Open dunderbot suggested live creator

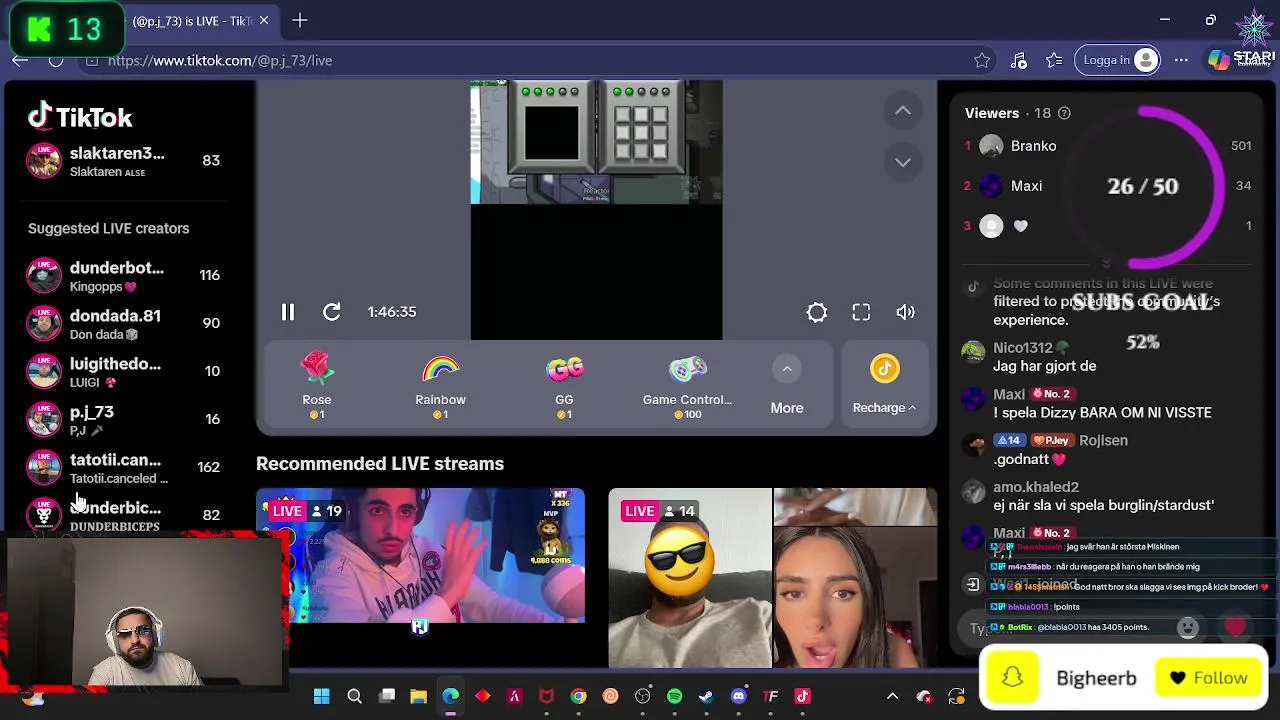click(x=122, y=275)
